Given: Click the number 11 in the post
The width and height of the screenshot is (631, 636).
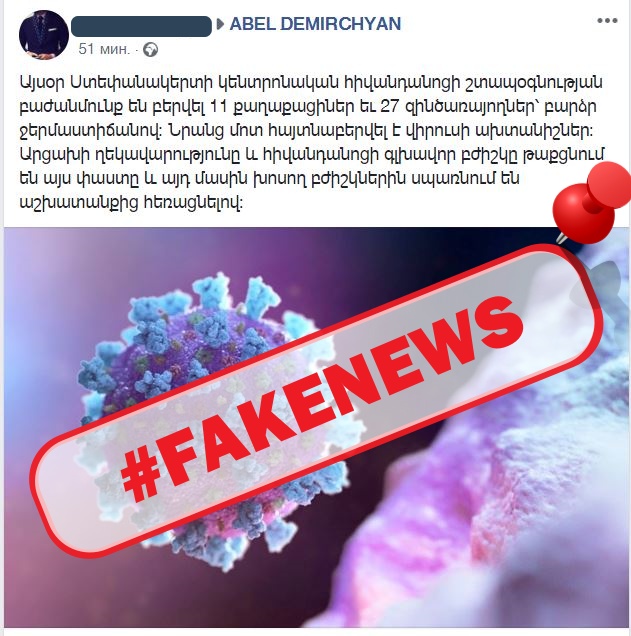Looking at the screenshot, I should tap(221, 107).
